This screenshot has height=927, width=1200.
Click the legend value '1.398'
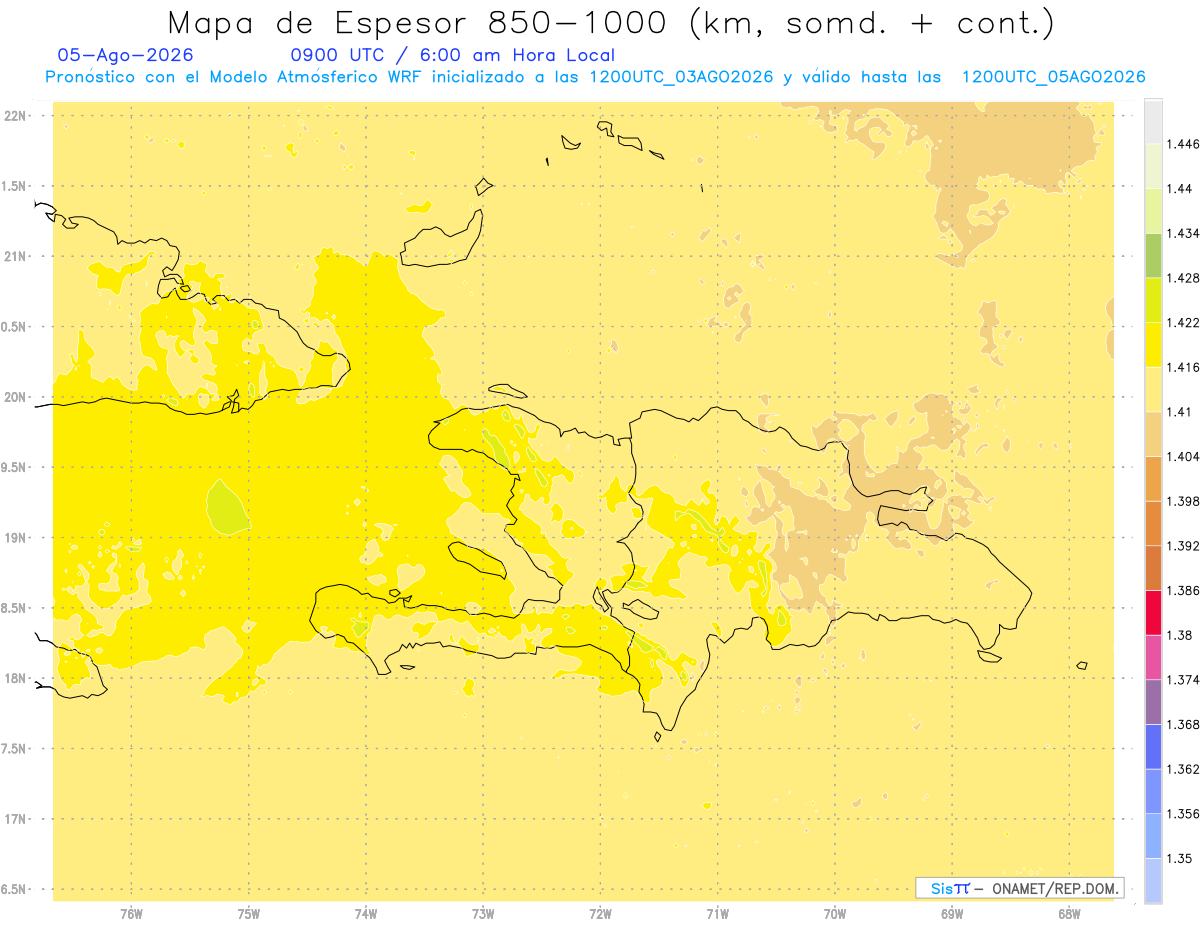pos(1183,501)
